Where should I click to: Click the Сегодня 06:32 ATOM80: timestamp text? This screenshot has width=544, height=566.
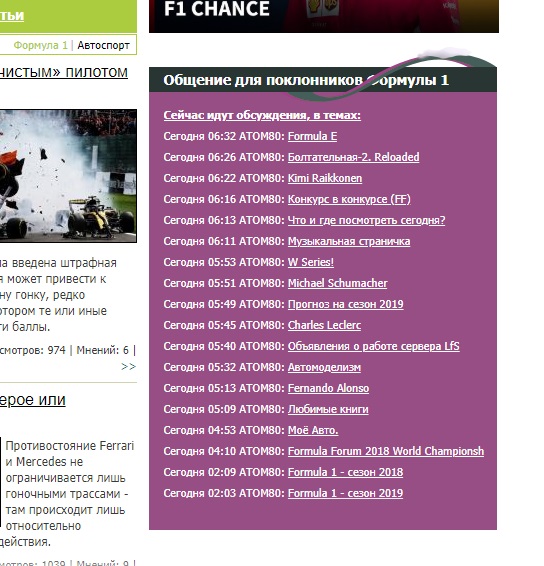pos(224,136)
